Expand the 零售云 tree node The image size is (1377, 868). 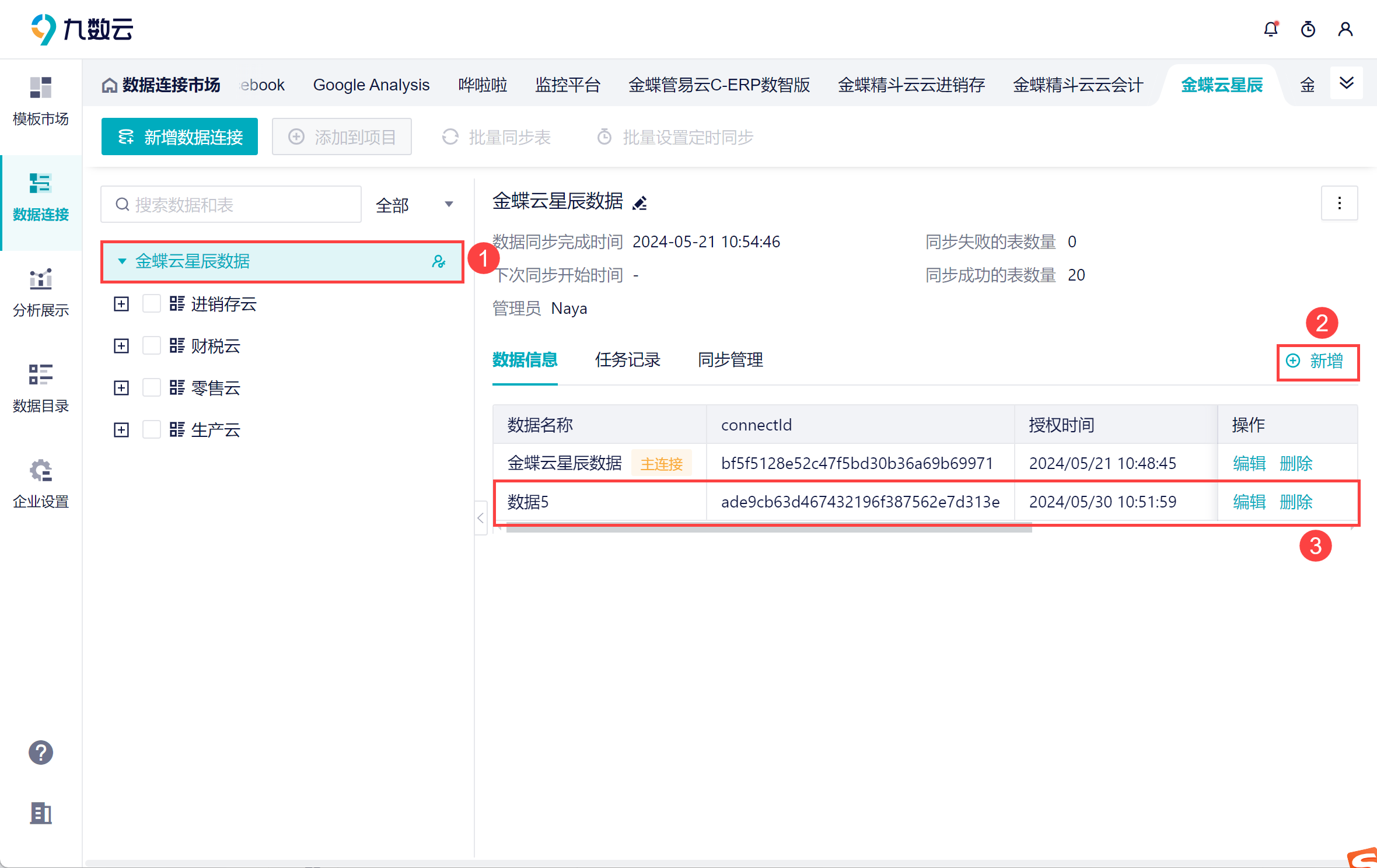pyautogui.click(x=121, y=388)
